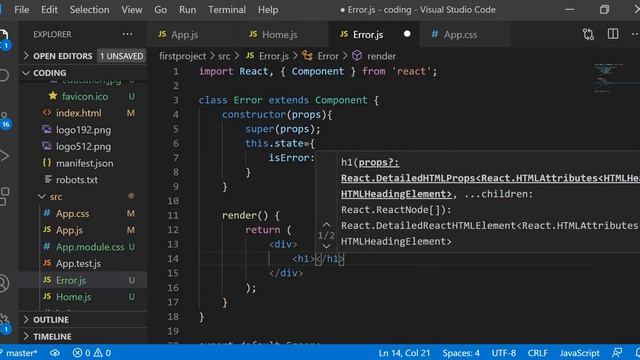
Task: Click src in the breadcrumb
Action: coord(224,56)
